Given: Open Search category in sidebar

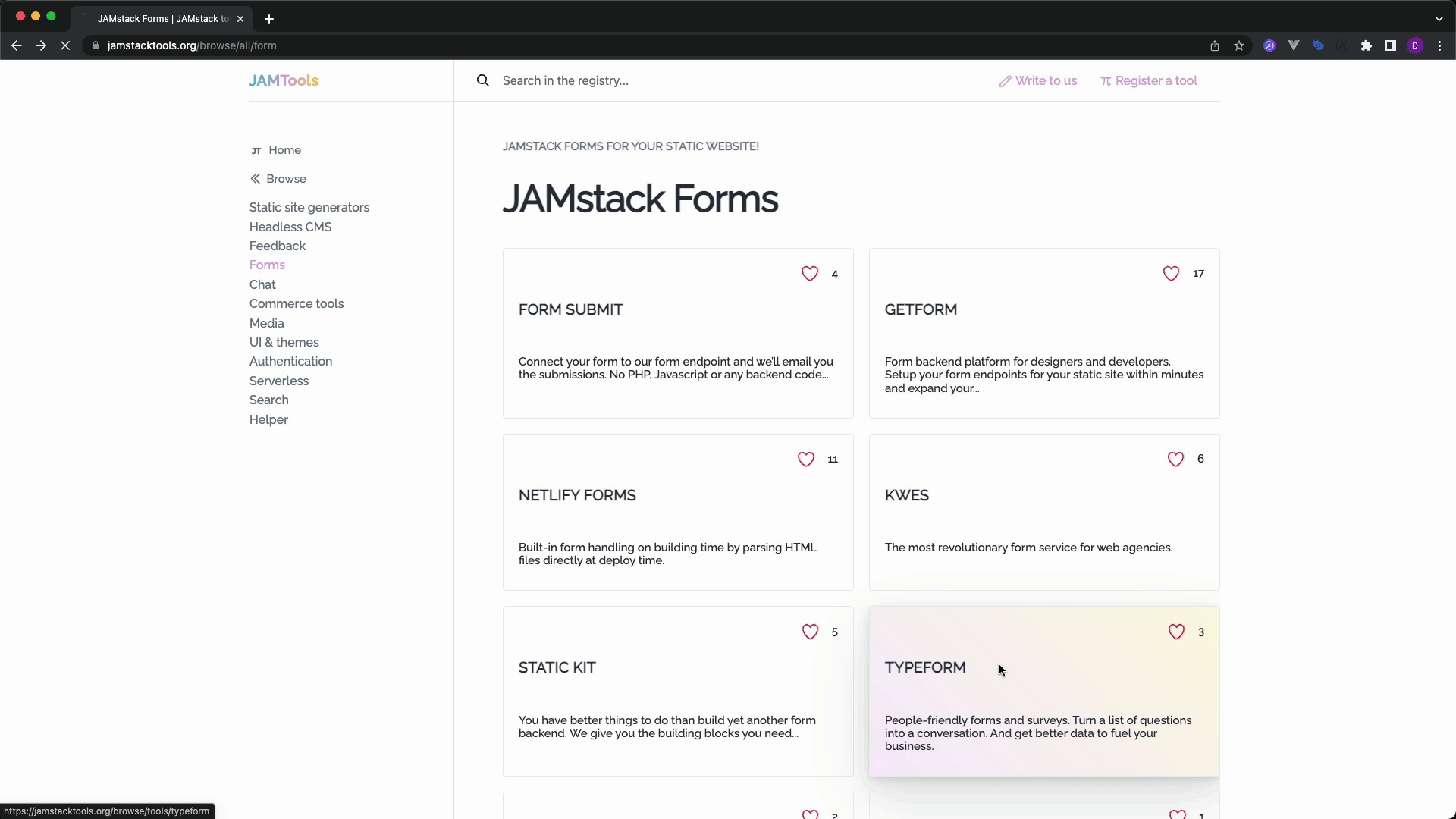Looking at the screenshot, I should 269,400.
